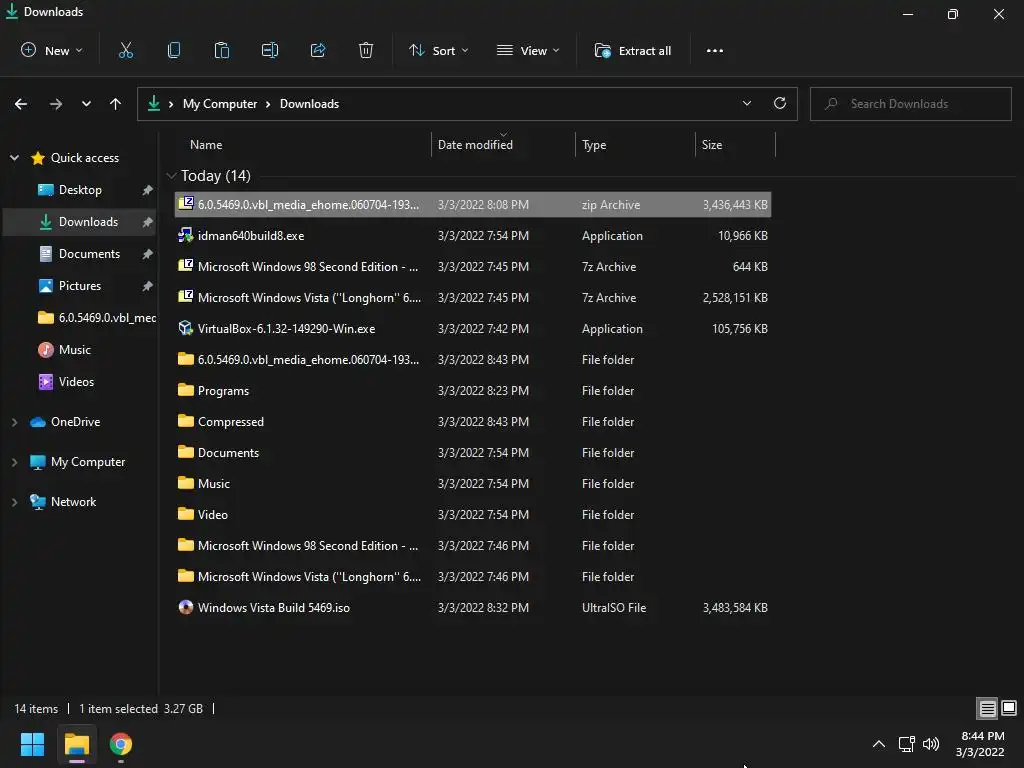The width and height of the screenshot is (1024, 768).
Task: Click the Cut scissors icon
Action: tap(125, 50)
